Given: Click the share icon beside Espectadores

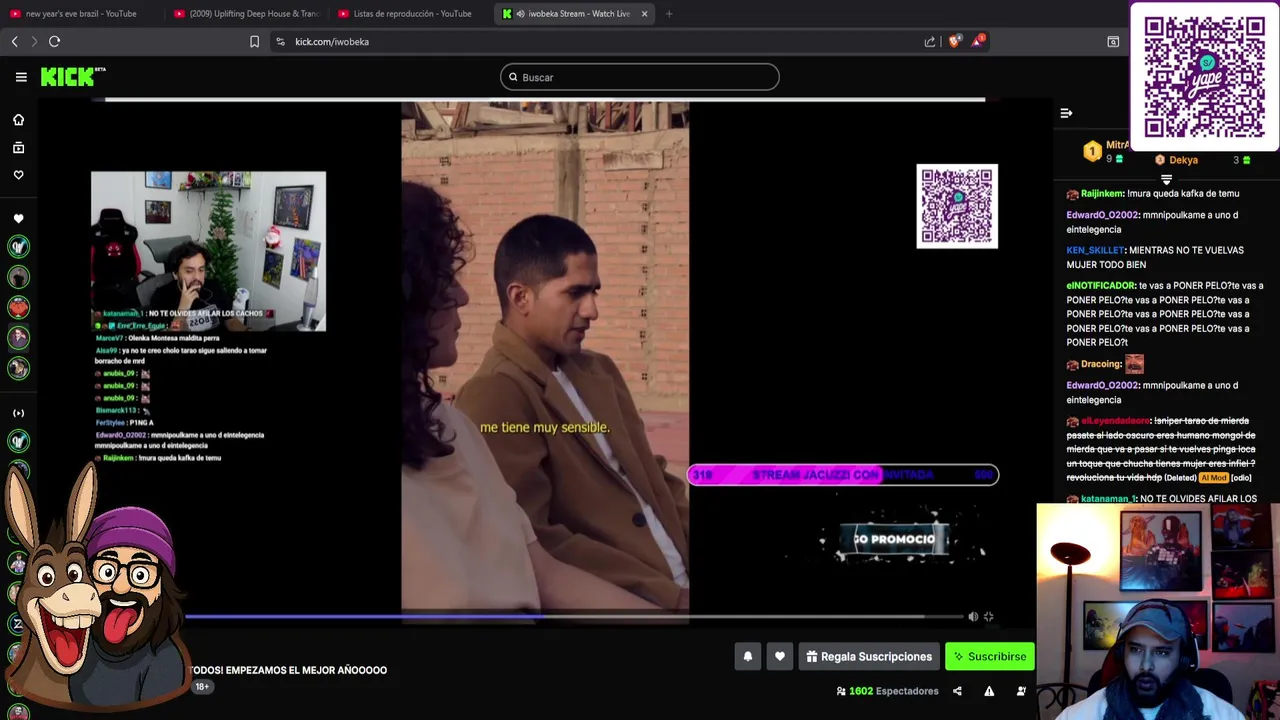Looking at the screenshot, I should (x=957, y=691).
